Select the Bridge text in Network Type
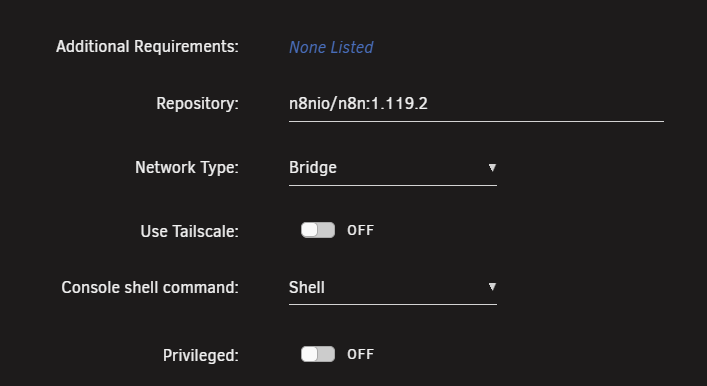 click(x=313, y=168)
